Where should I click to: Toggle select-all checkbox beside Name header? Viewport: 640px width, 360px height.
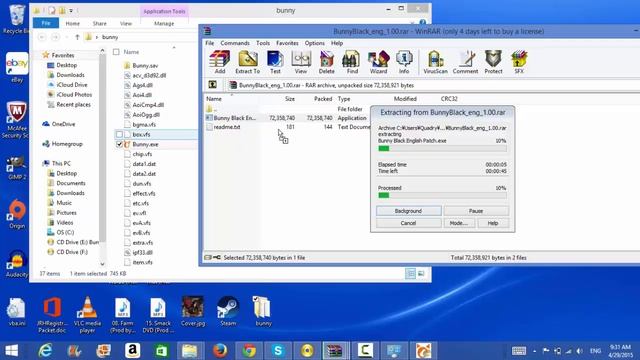click(116, 52)
